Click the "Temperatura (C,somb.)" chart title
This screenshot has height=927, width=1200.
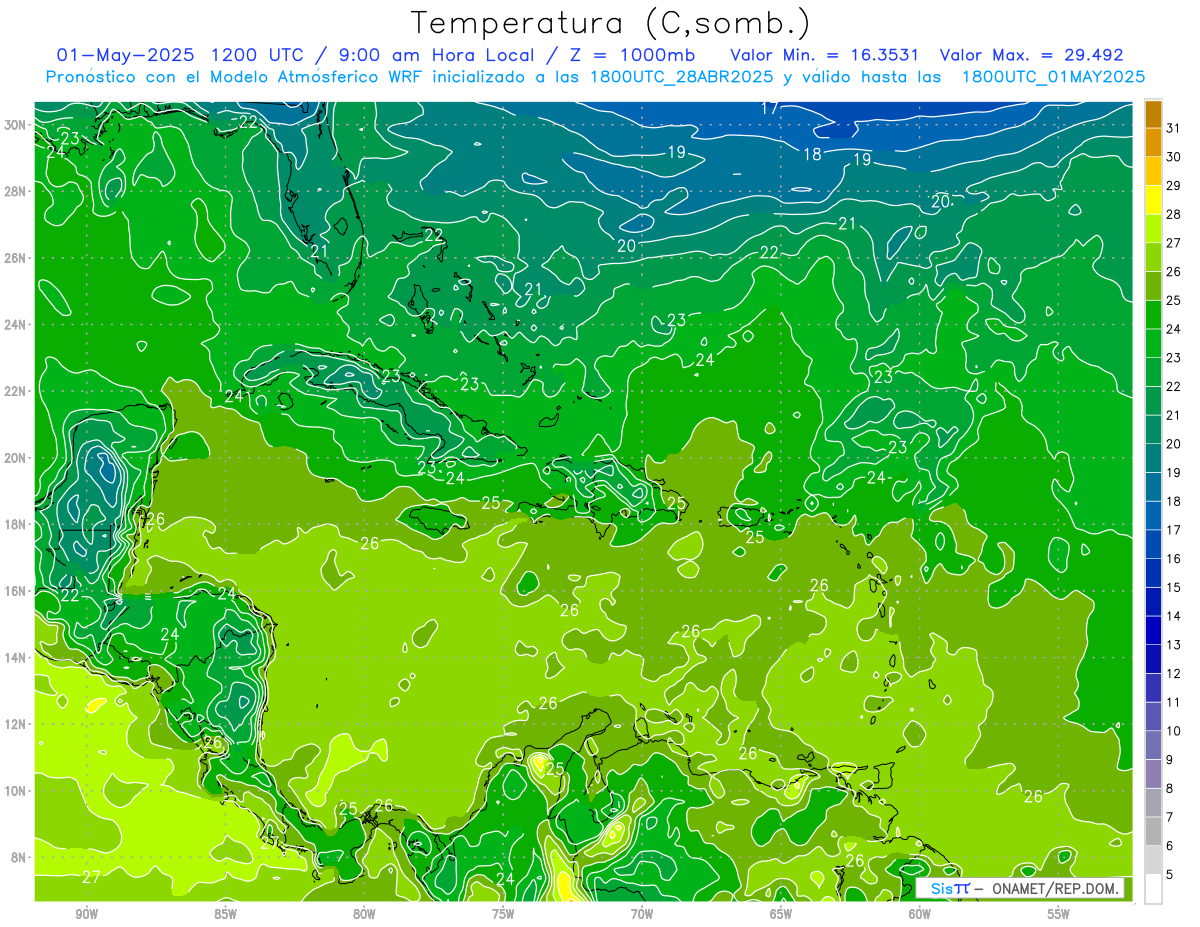click(x=610, y=23)
